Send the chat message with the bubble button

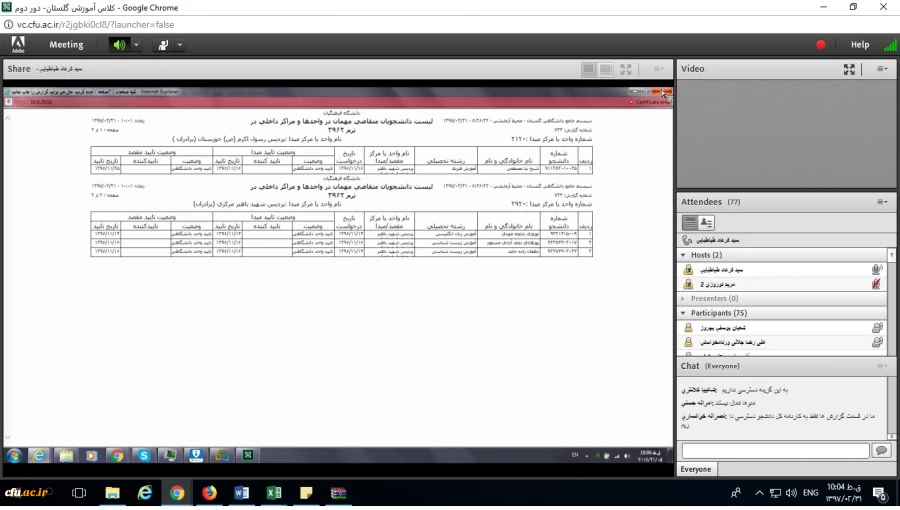pyautogui.click(x=880, y=451)
